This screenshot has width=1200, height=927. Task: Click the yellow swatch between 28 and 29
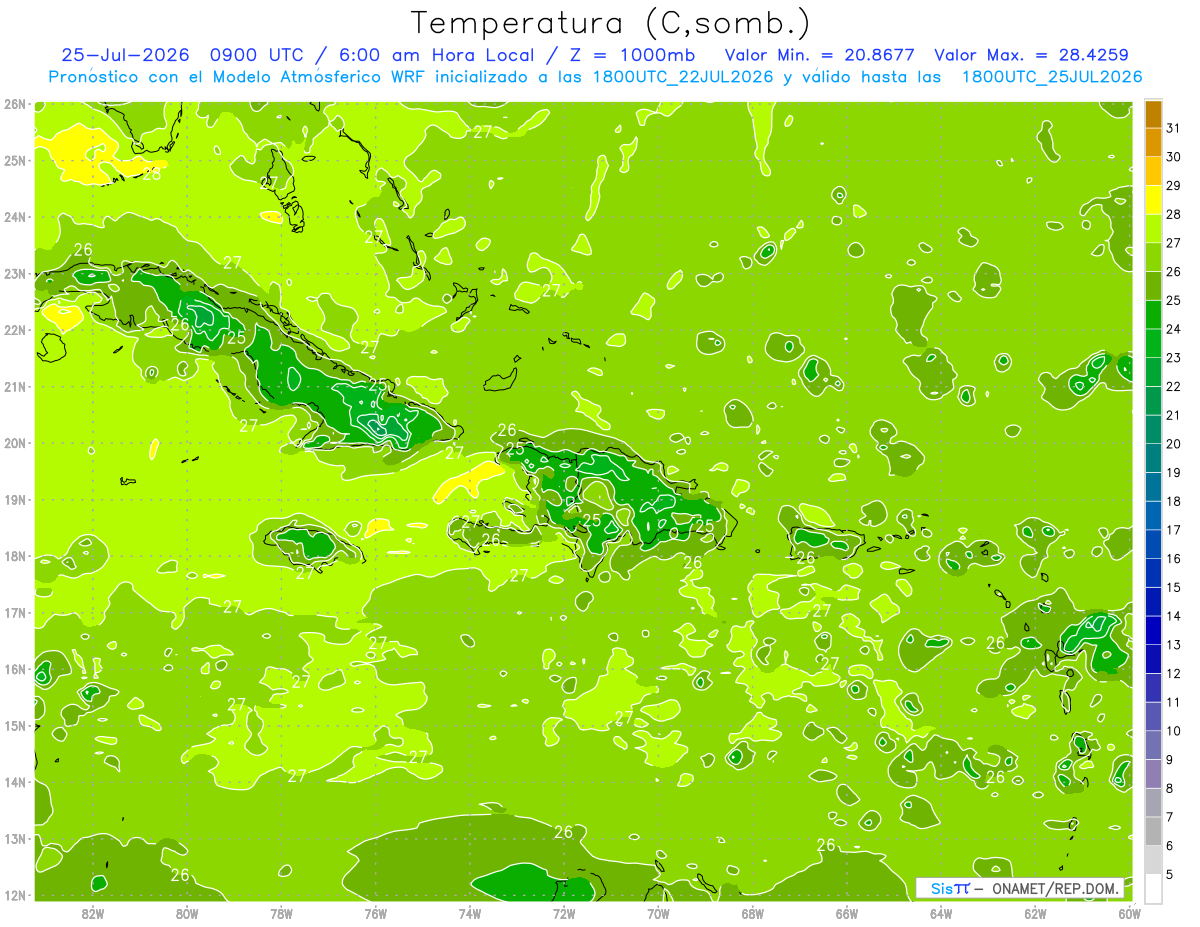point(1153,200)
